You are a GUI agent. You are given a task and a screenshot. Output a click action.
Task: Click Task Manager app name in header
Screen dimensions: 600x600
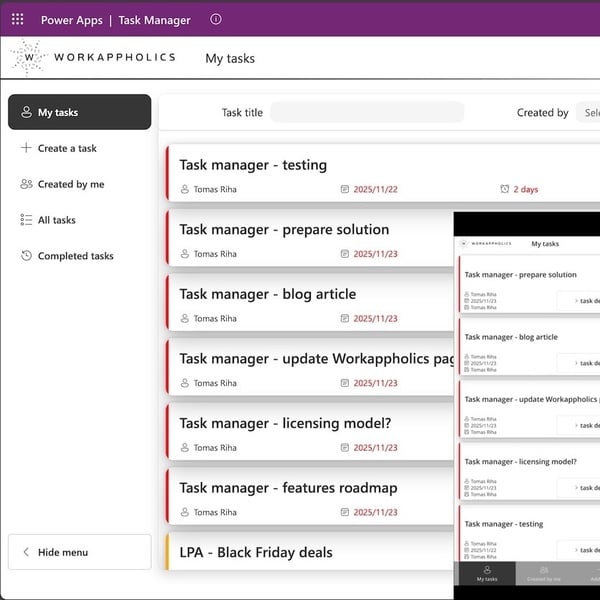pyautogui.click(x=154, y=20)
